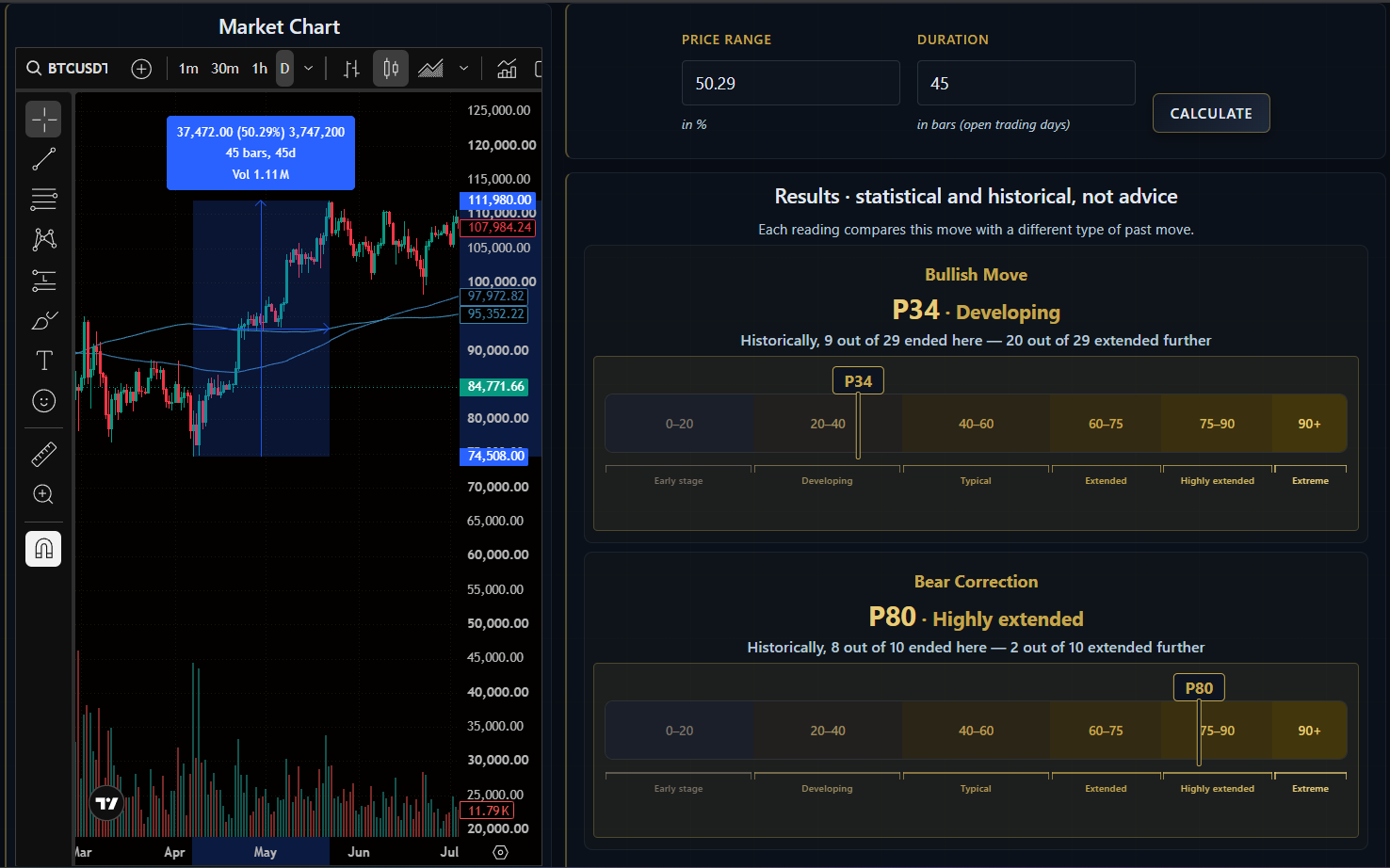Click the blue measurement tooltip box

coord(261,153)
